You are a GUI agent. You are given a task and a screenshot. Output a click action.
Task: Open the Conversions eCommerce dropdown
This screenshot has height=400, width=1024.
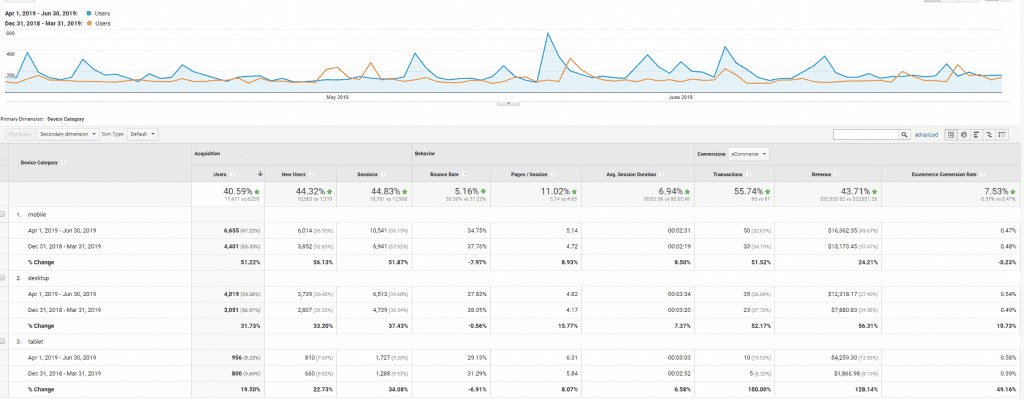[x=749, y=154]
